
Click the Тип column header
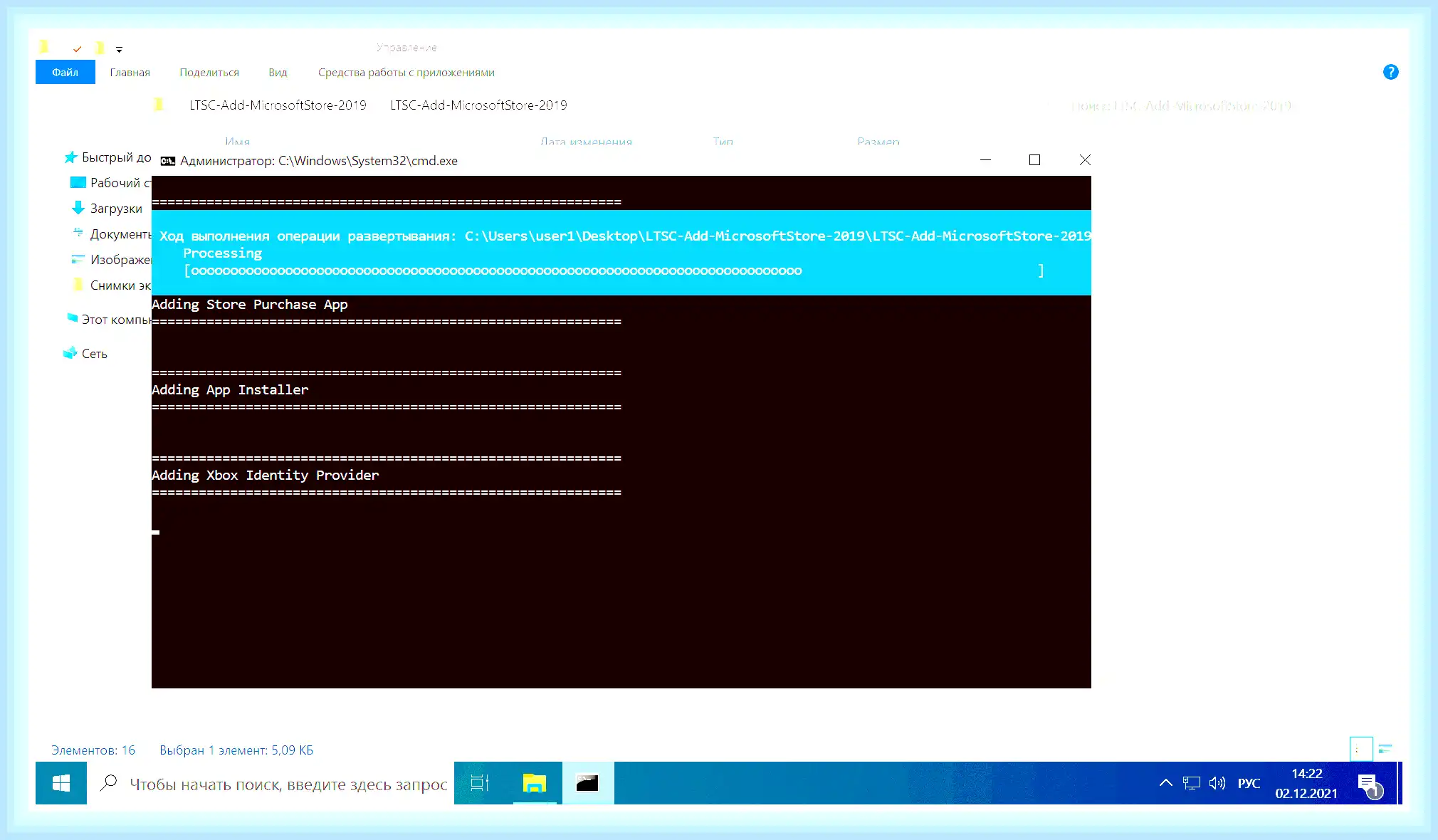(723, 142)
